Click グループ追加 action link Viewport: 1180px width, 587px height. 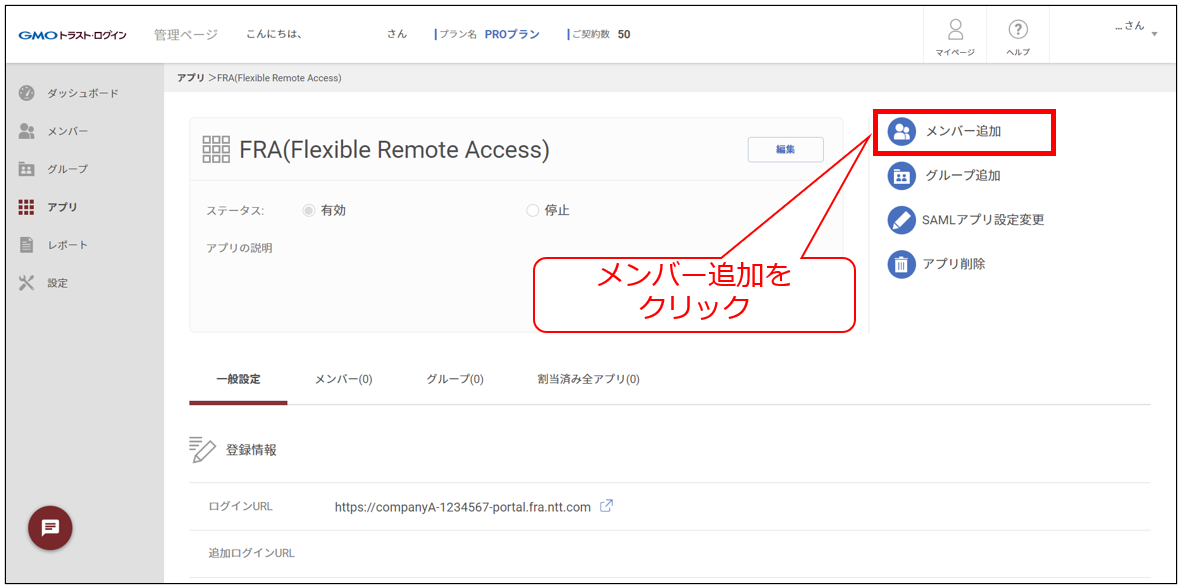point(963,176)
